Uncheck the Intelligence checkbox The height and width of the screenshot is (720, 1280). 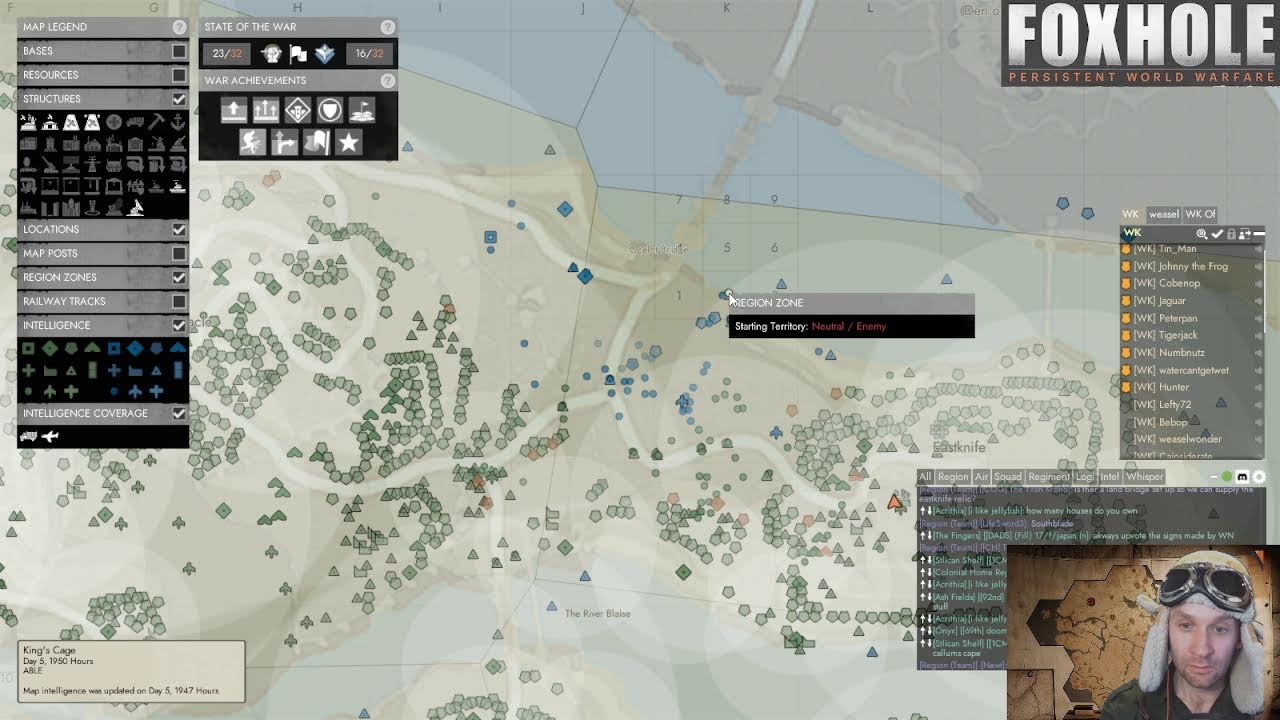(x=179, y=325)
